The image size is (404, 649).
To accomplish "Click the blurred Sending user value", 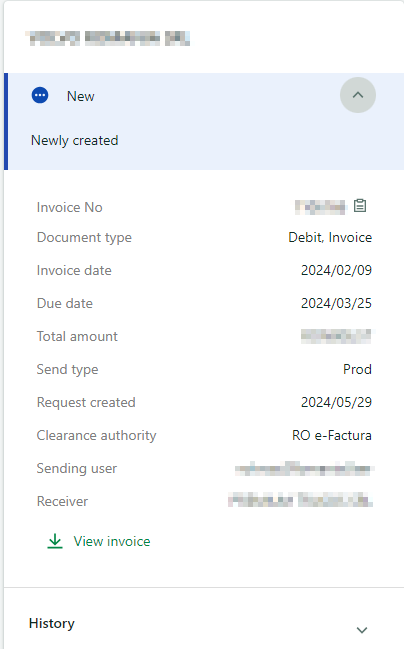I will point(304,469).
